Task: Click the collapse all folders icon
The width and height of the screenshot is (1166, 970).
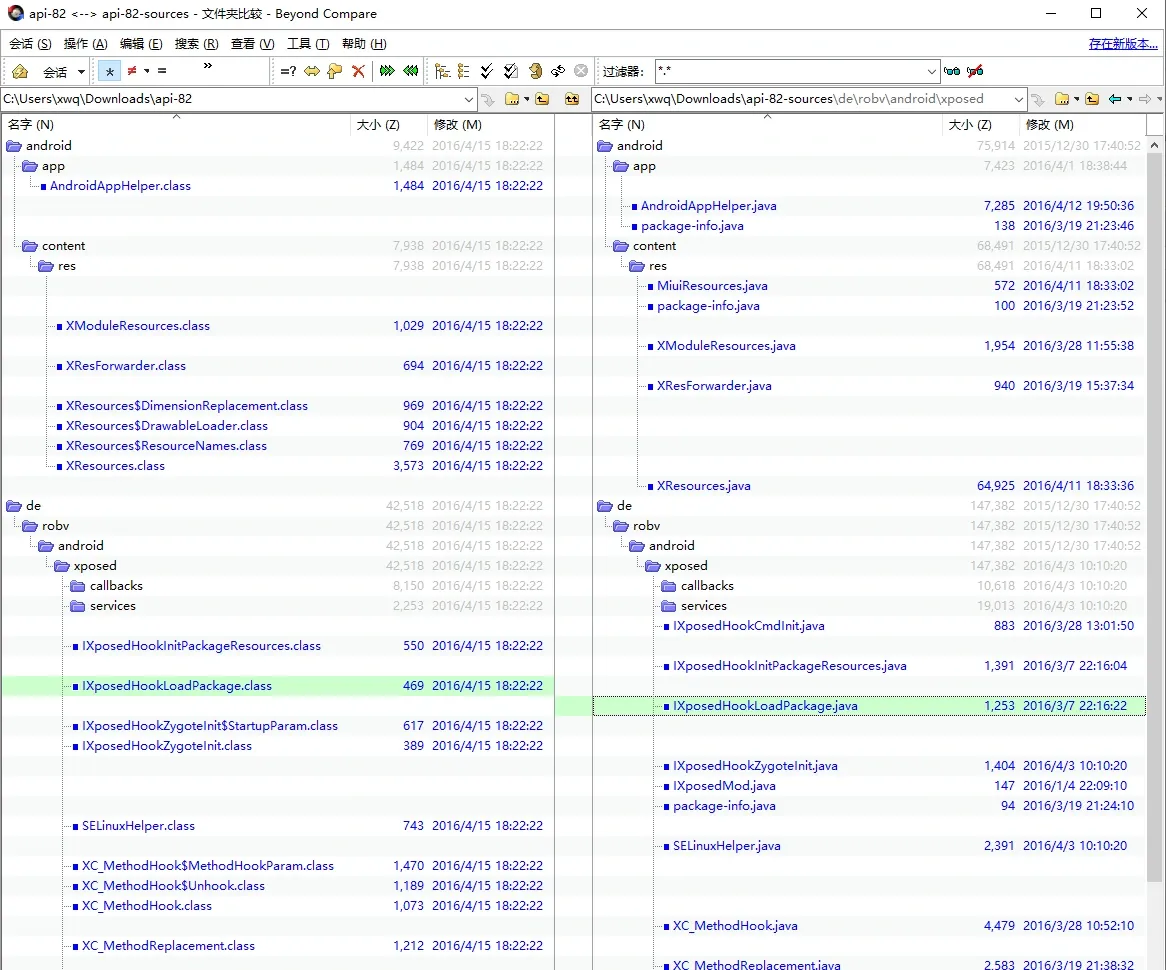Action: (x=463, y=71)
